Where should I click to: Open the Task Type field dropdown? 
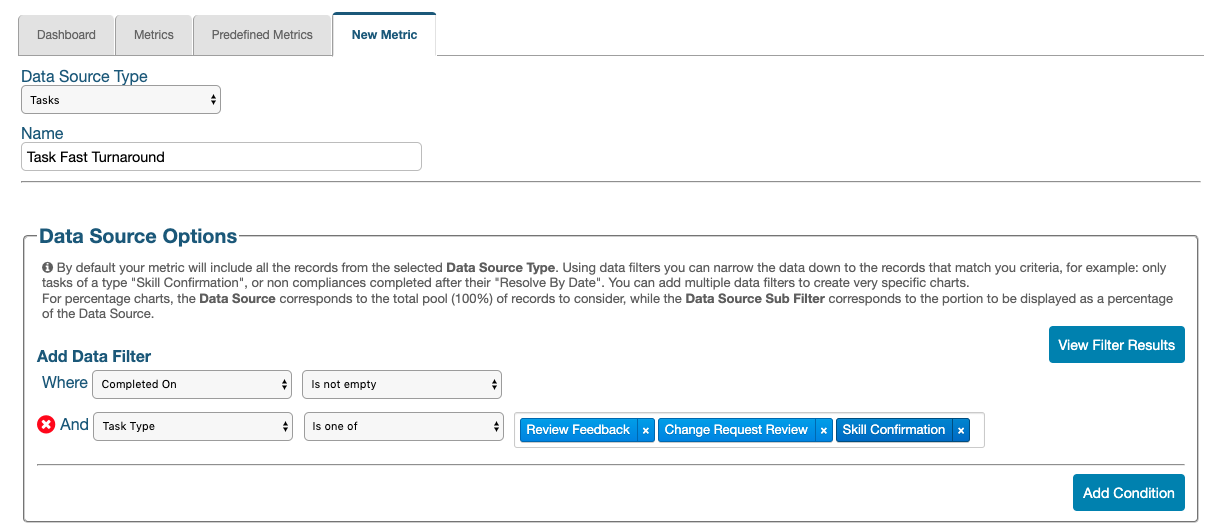[193, 426]
